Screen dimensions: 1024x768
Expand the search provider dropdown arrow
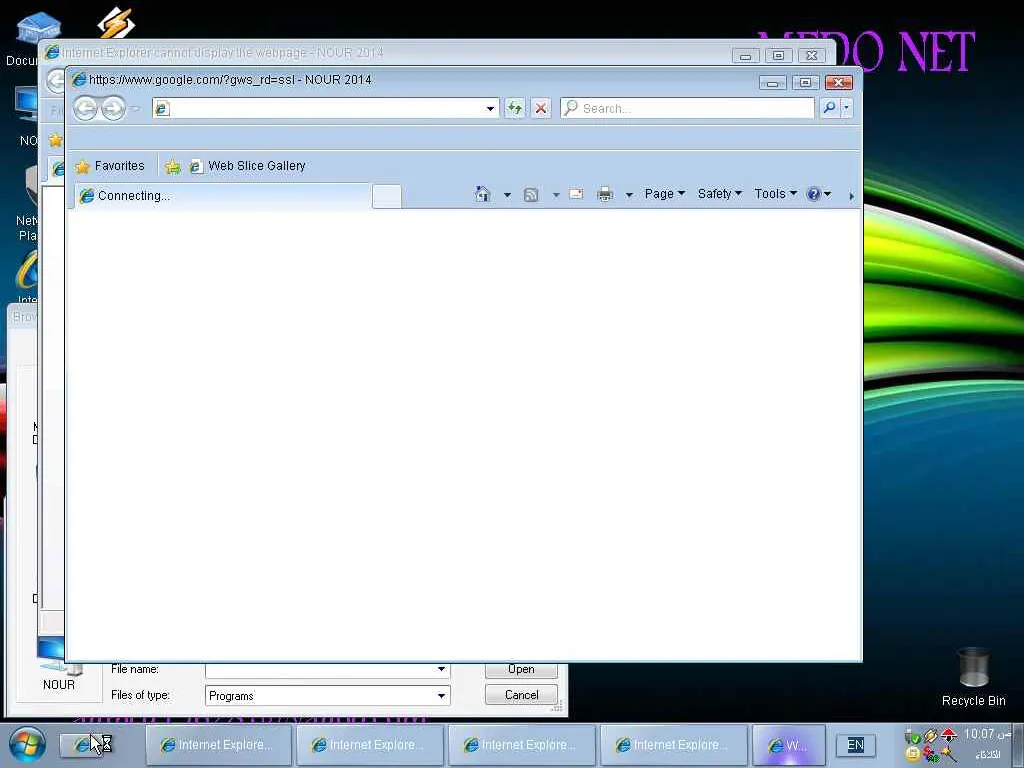(x=847, y=108)
